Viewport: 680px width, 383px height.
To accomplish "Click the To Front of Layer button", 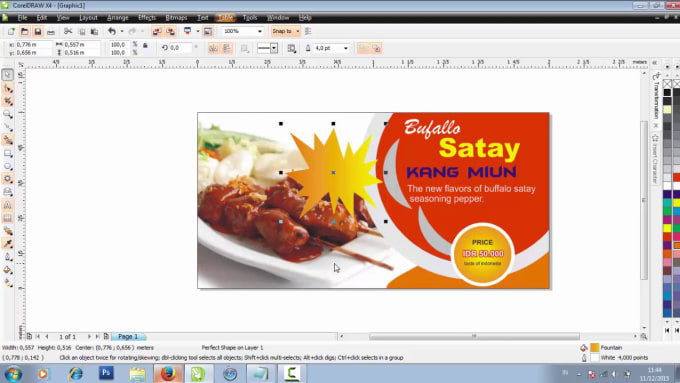I will coord(363,48).
